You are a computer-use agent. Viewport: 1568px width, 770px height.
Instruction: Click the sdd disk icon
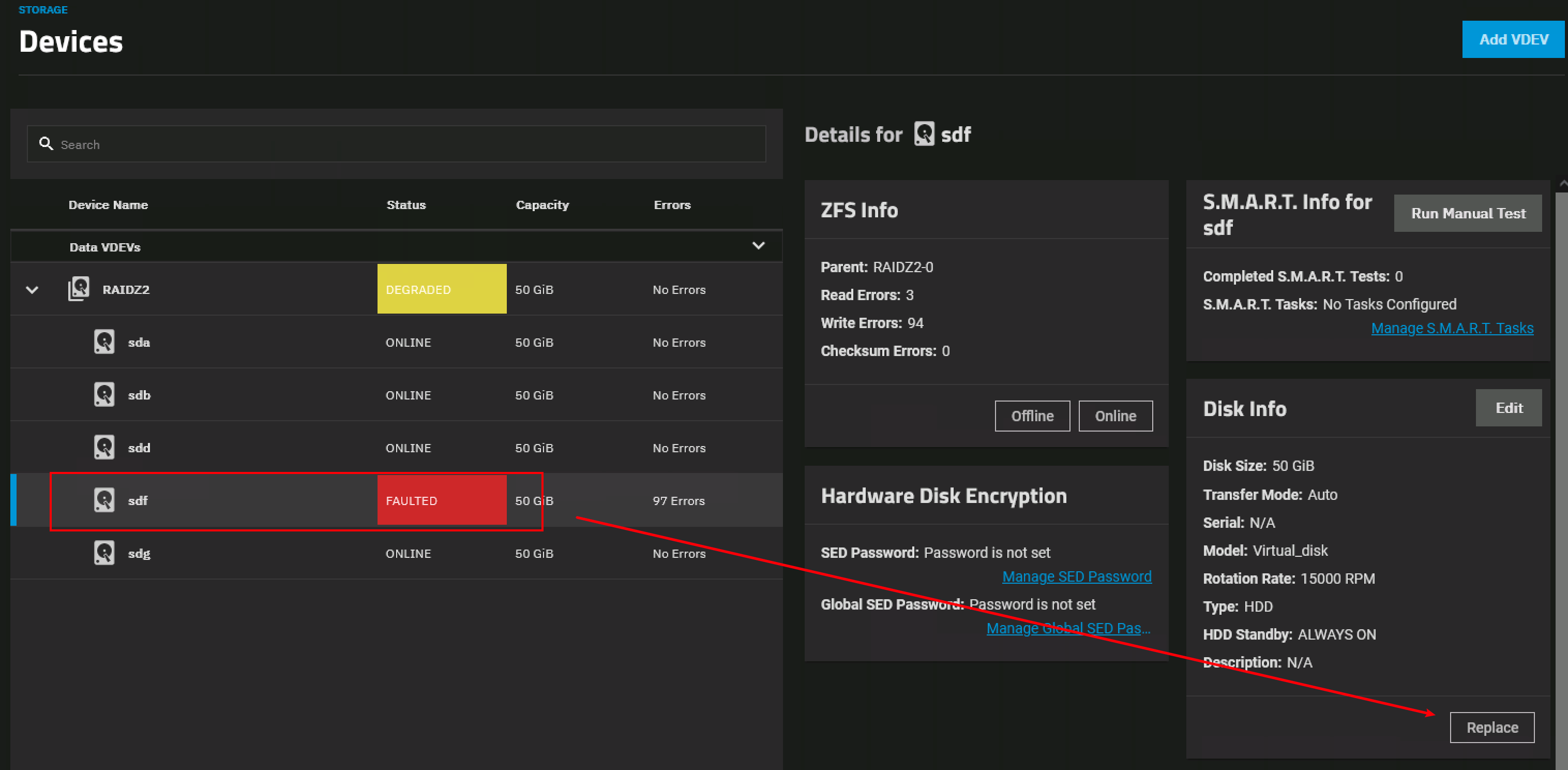coord(104,447)
